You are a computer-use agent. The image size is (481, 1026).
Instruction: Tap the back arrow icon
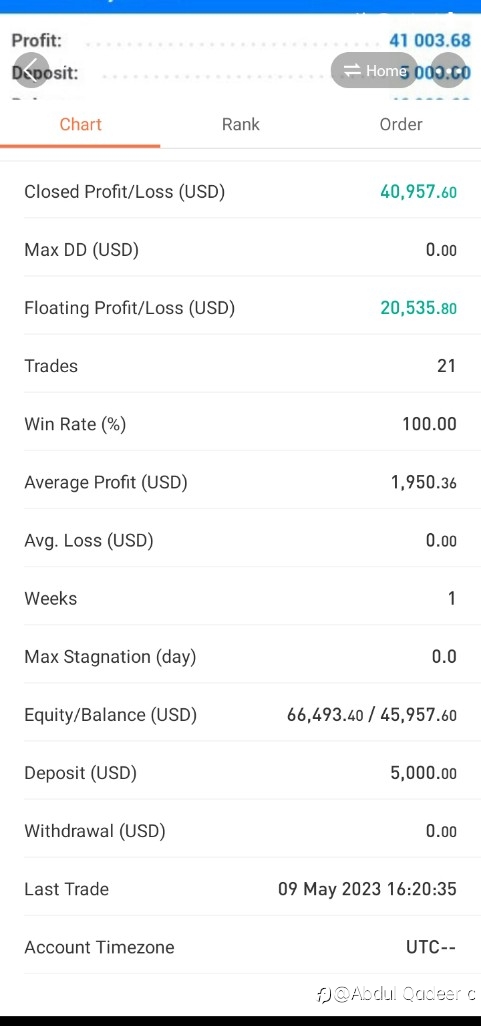click(x=30, y=70)
